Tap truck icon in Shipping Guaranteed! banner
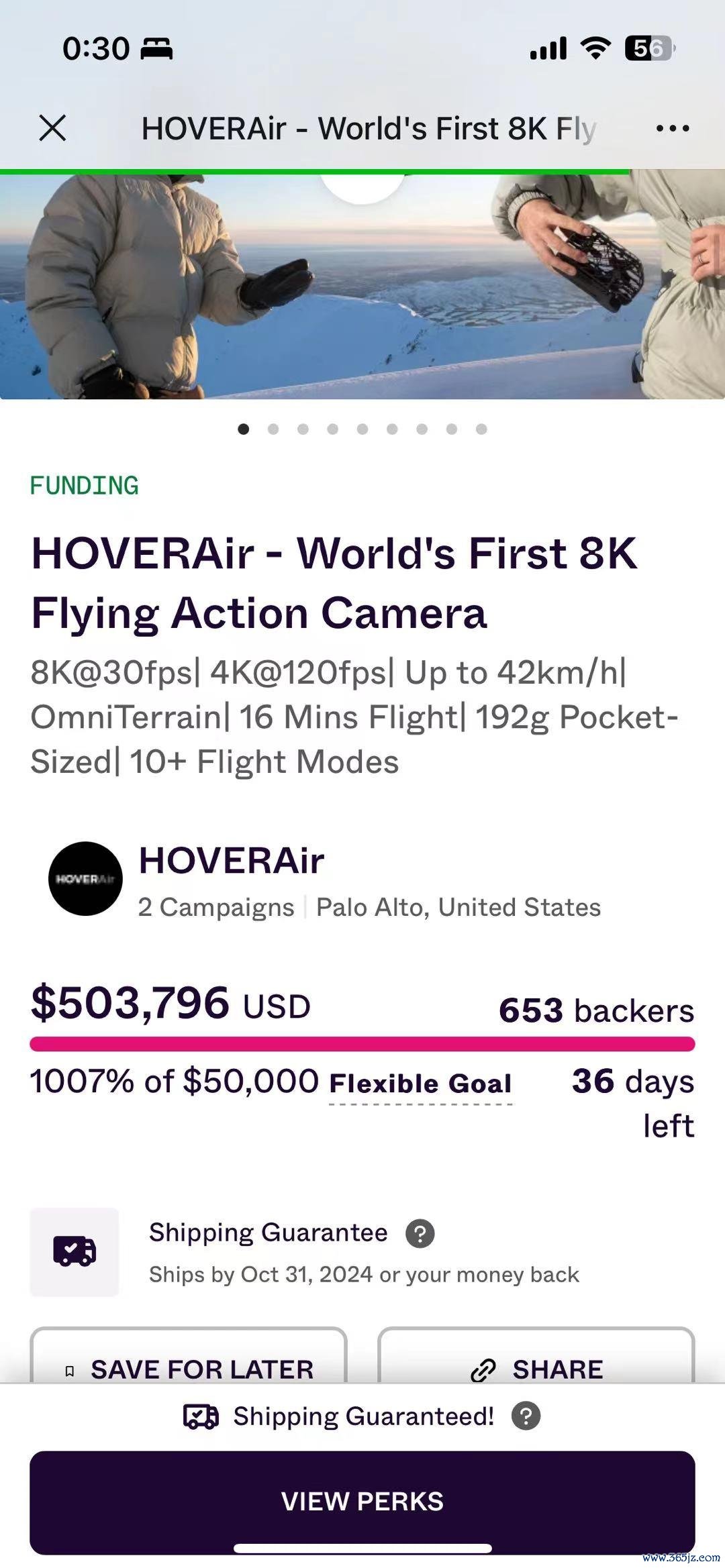Image resolution: width=725 pixels, height=1568 pixels. pyautogui.click(x=201, y=1416)
